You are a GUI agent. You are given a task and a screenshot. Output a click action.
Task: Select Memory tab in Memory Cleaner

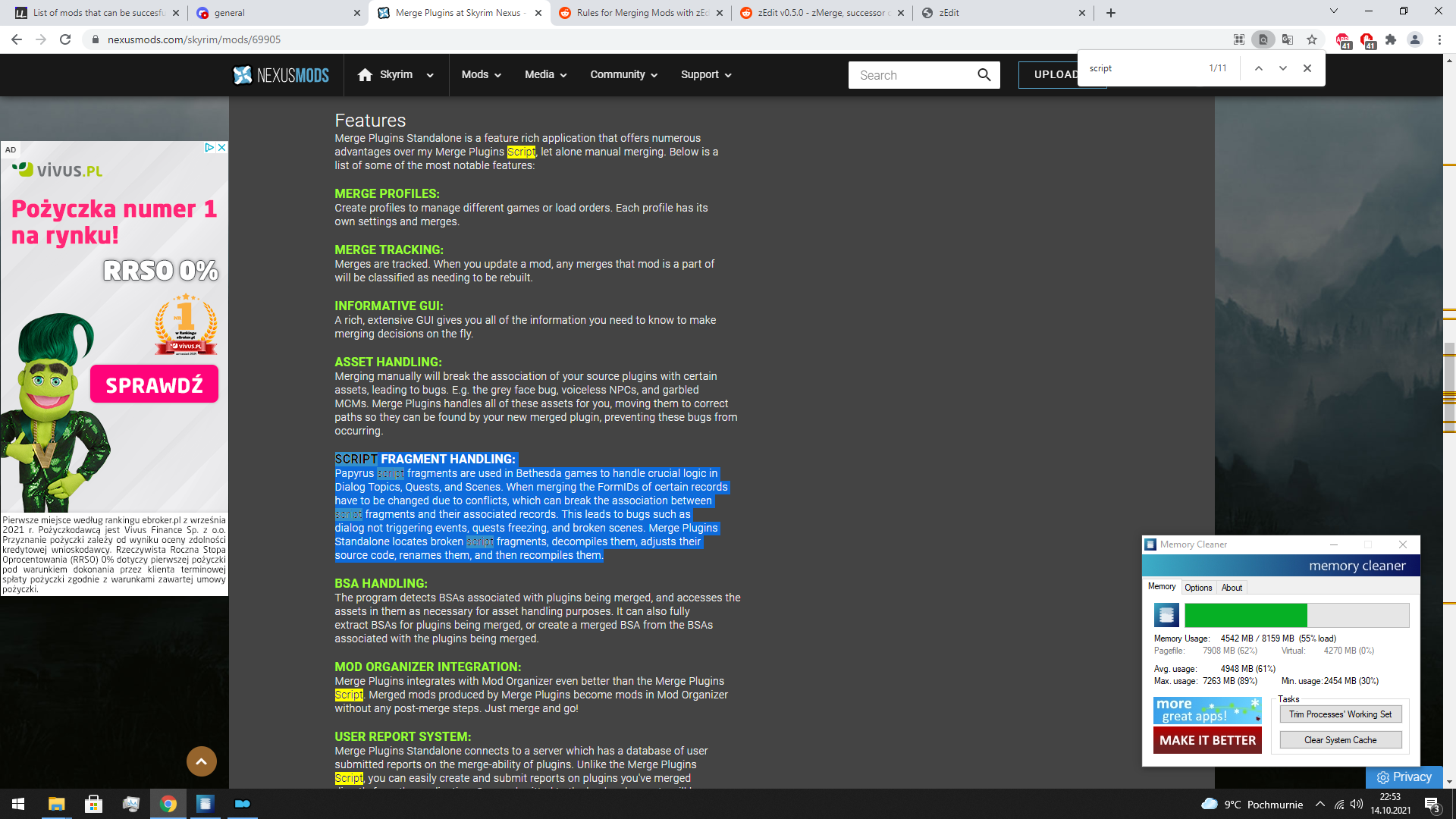[x=1161, y=586]
